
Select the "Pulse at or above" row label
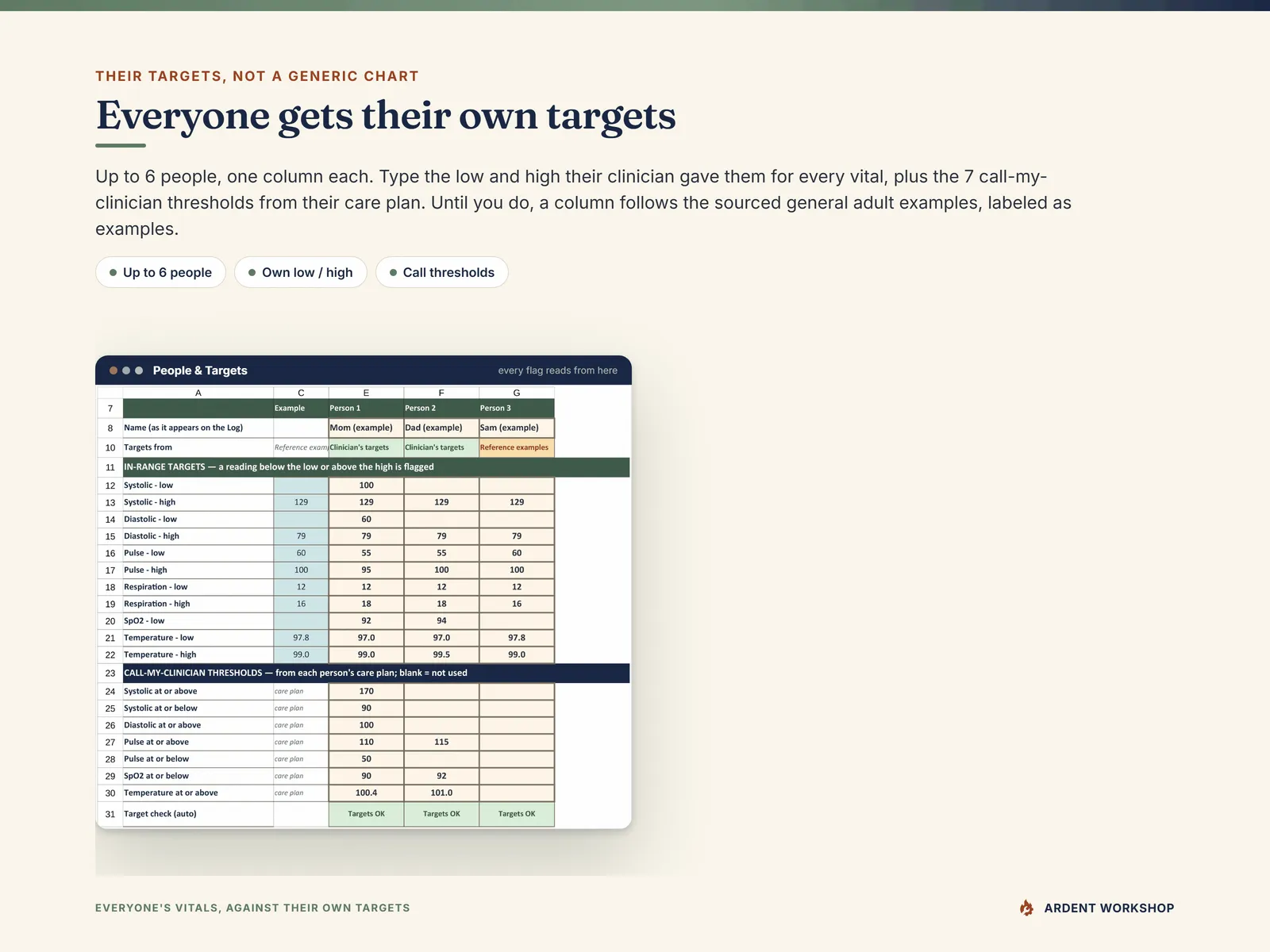pos(156,742)
